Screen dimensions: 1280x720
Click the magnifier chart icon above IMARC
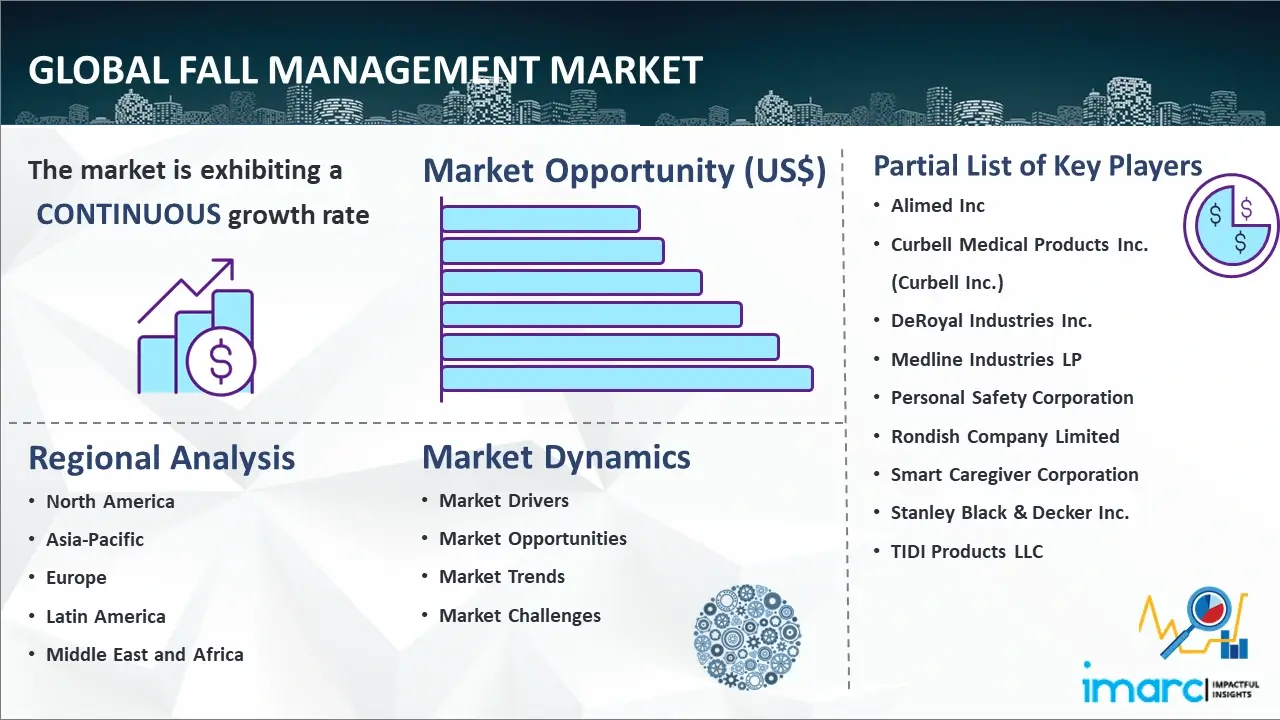1200,623
